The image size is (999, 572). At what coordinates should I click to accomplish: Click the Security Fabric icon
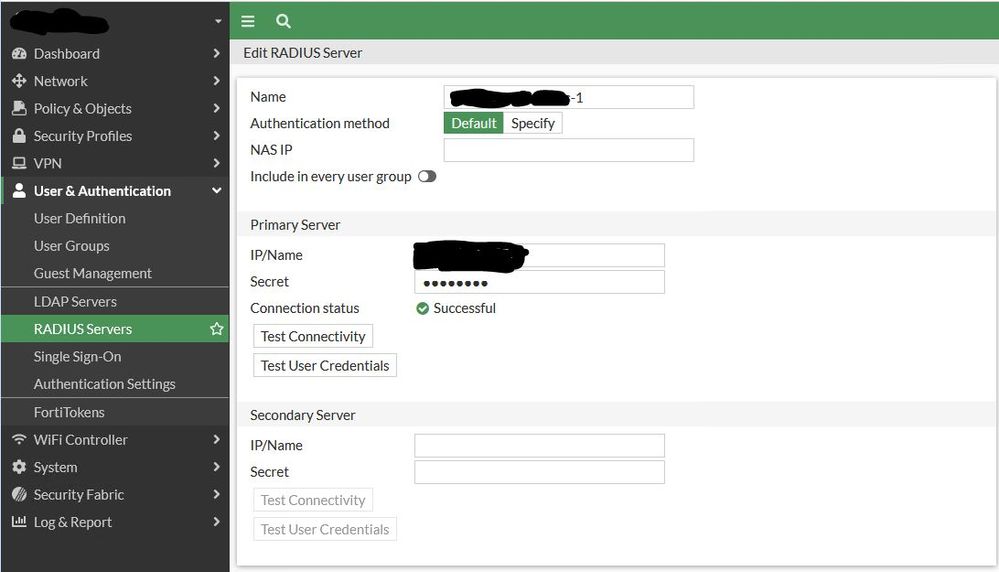pyautogui.click(x=19, y=494)
